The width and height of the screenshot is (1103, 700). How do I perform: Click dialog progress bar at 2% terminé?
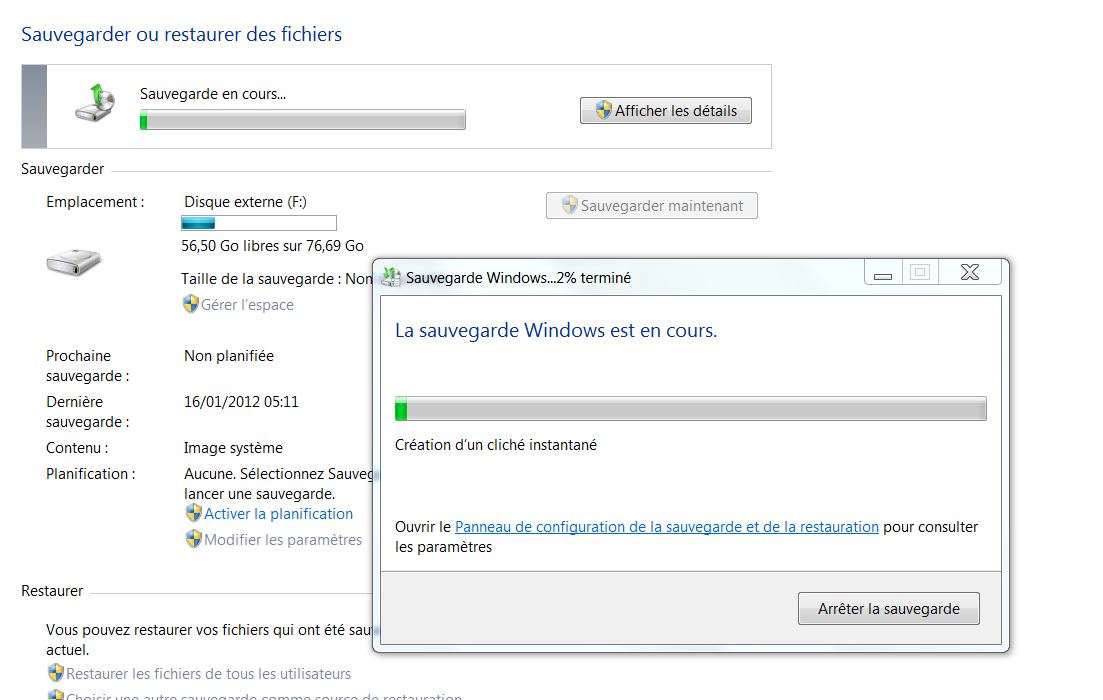pos(691,409)
